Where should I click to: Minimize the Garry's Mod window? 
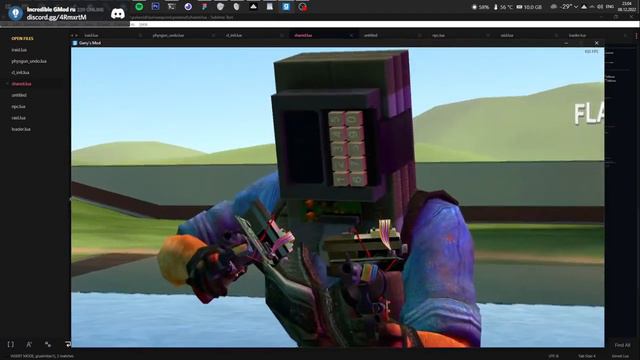click(566, 43)
